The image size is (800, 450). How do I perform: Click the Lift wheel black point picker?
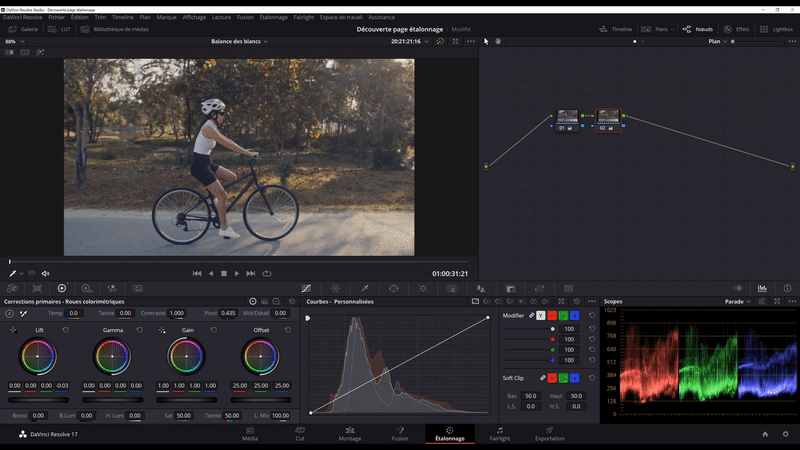[x=13, y=330]
